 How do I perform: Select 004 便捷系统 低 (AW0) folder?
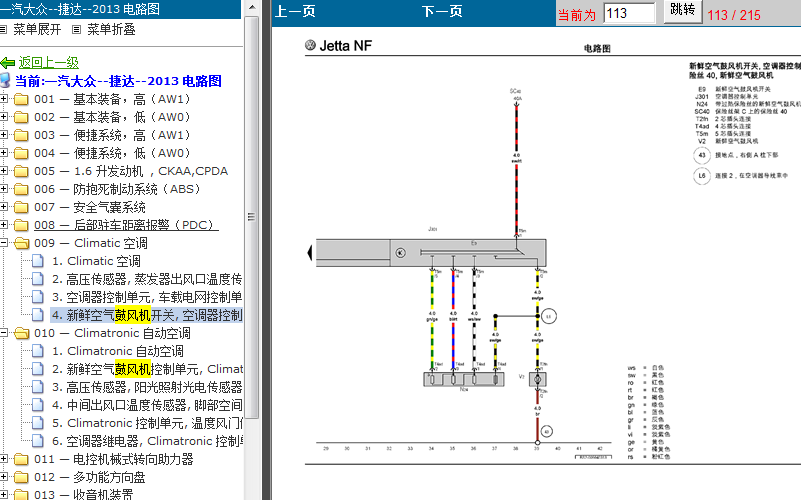point(112,153)
